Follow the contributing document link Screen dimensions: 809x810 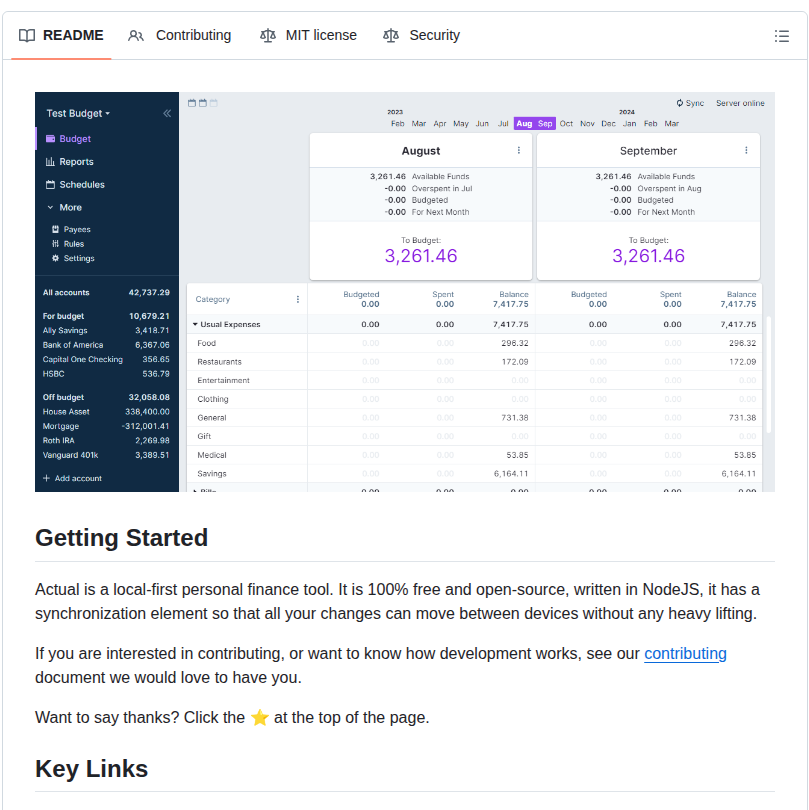(x=685, y=653)
